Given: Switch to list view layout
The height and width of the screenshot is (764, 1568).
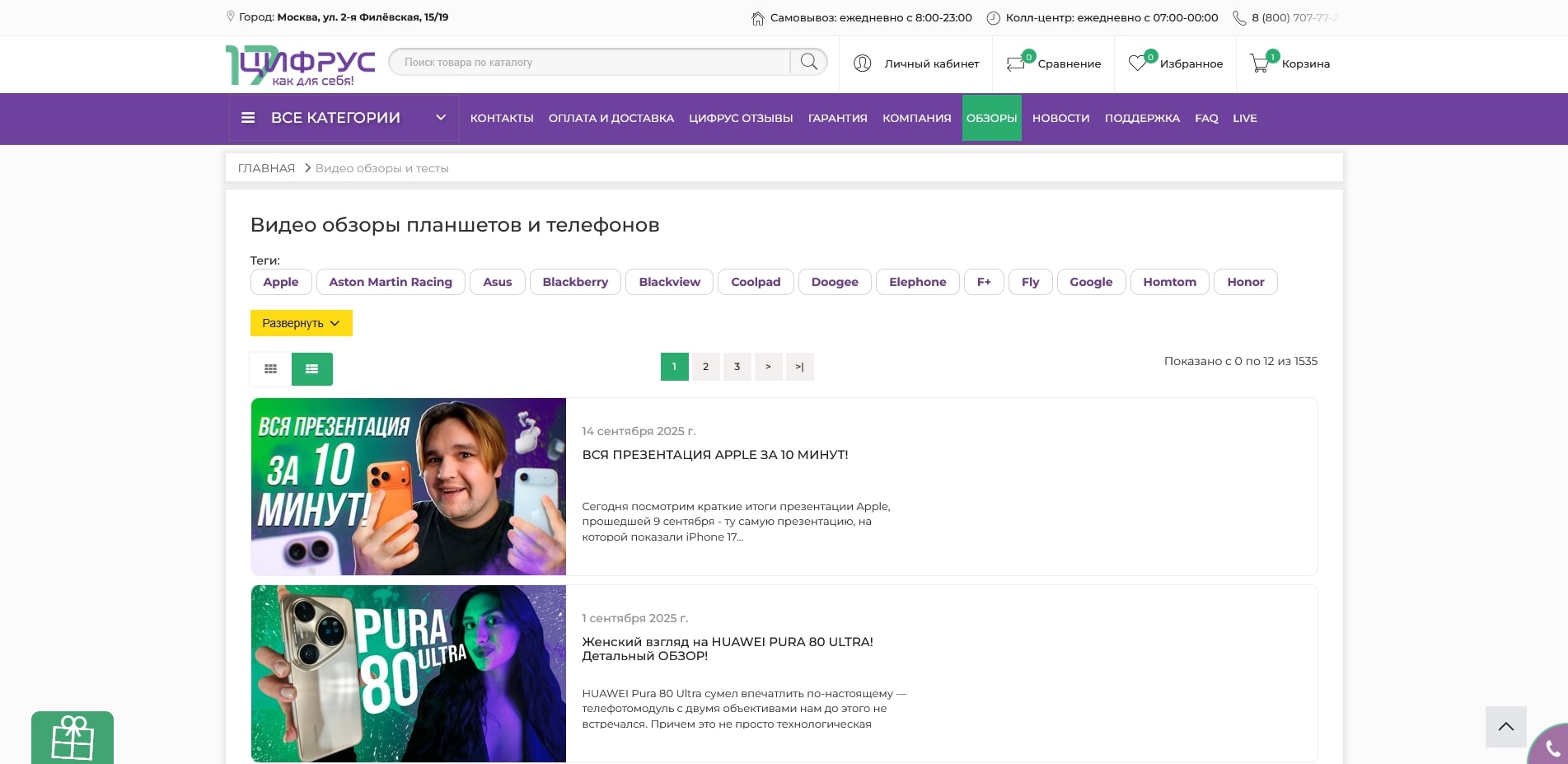Looking at the screenshot, I should point(311,369).
